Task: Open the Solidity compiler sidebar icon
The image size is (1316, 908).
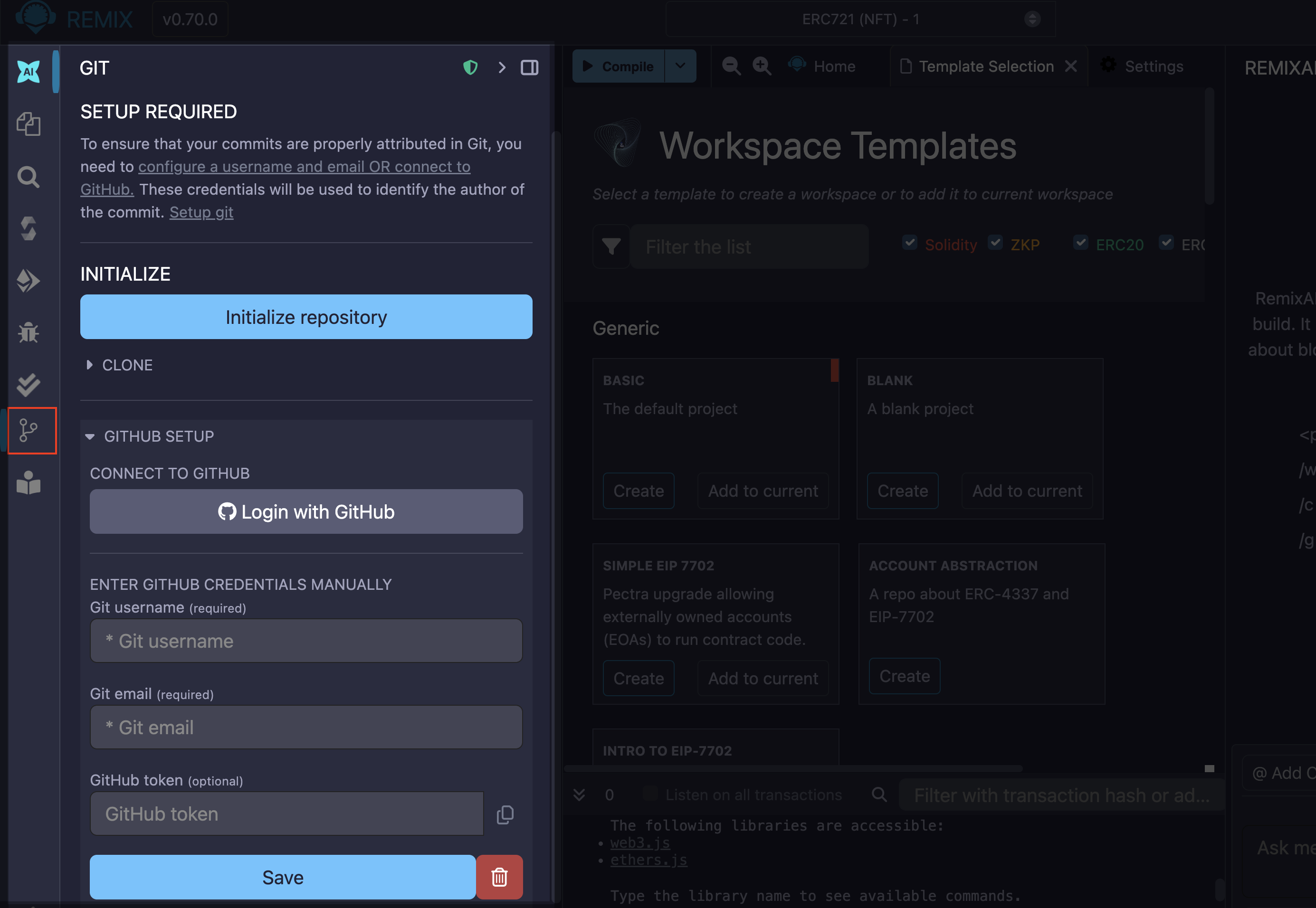Action: (x=29, y=229)
